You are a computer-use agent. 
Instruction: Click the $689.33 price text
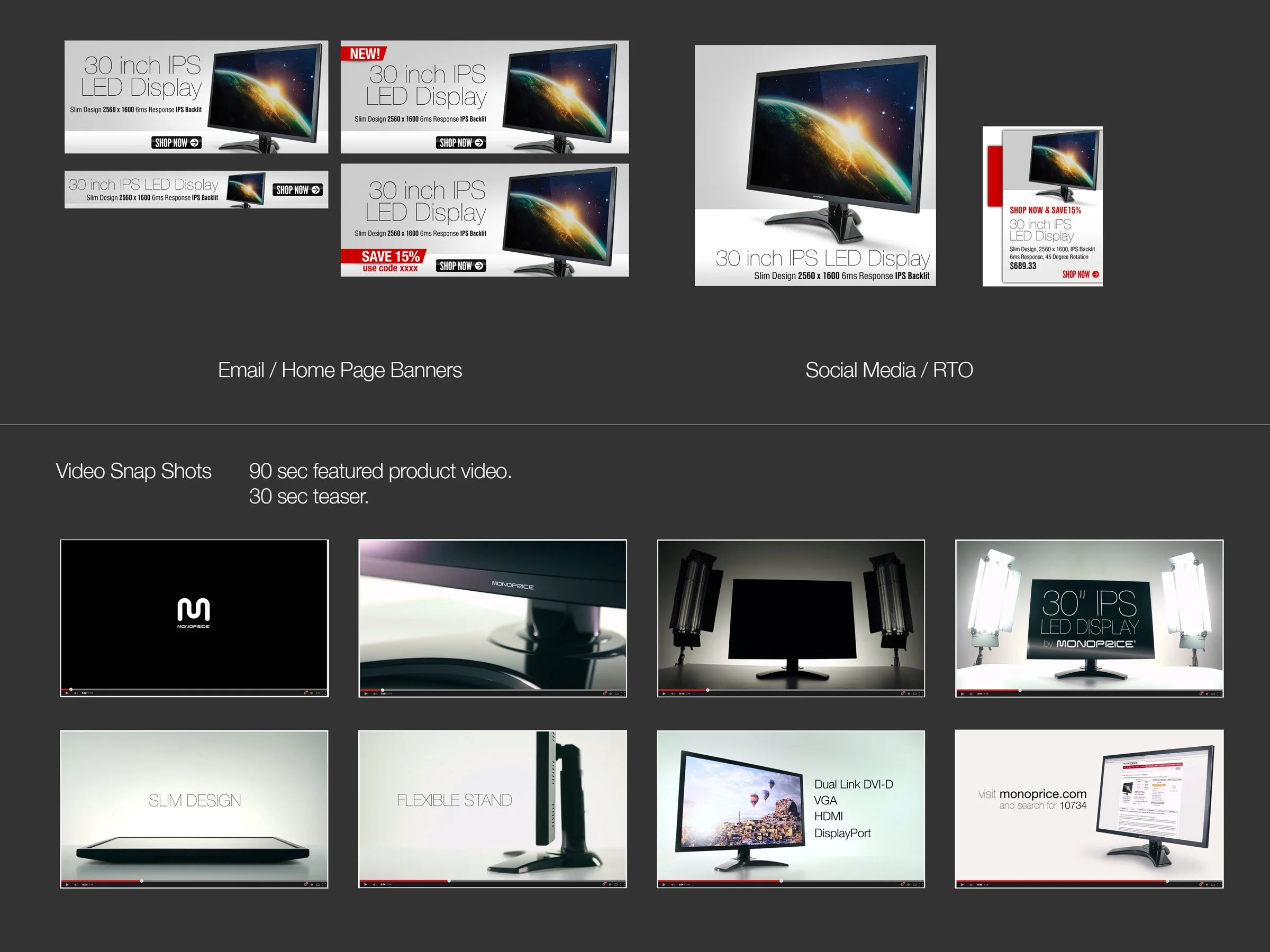1023,266
